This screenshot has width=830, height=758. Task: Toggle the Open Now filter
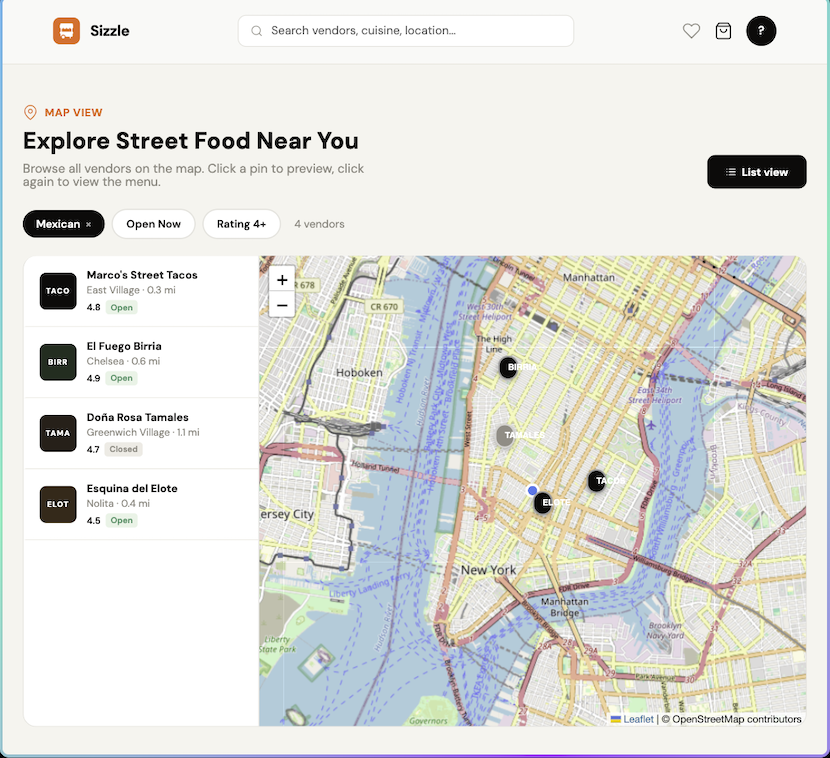[154, 224]
